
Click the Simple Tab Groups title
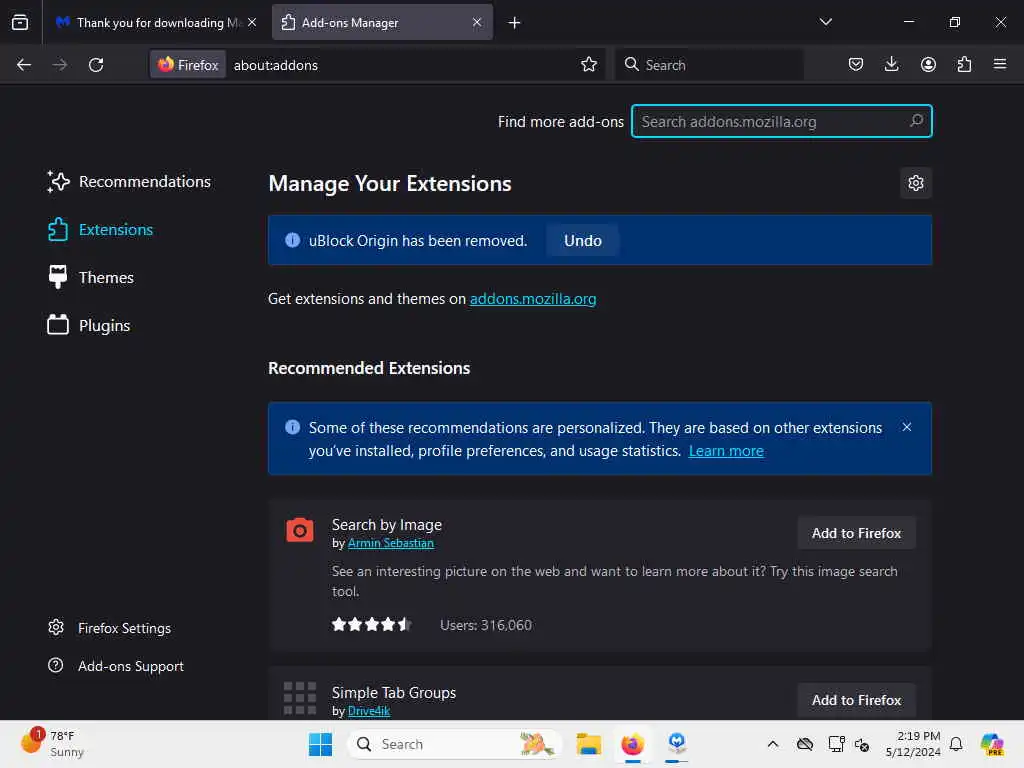[394, 693]
